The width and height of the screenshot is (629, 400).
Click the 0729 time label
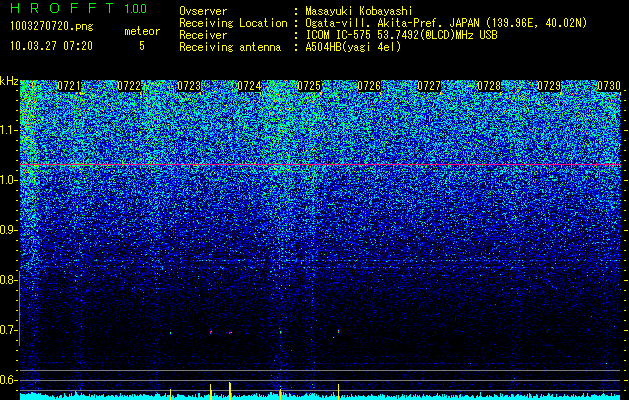tap(549, 86)
